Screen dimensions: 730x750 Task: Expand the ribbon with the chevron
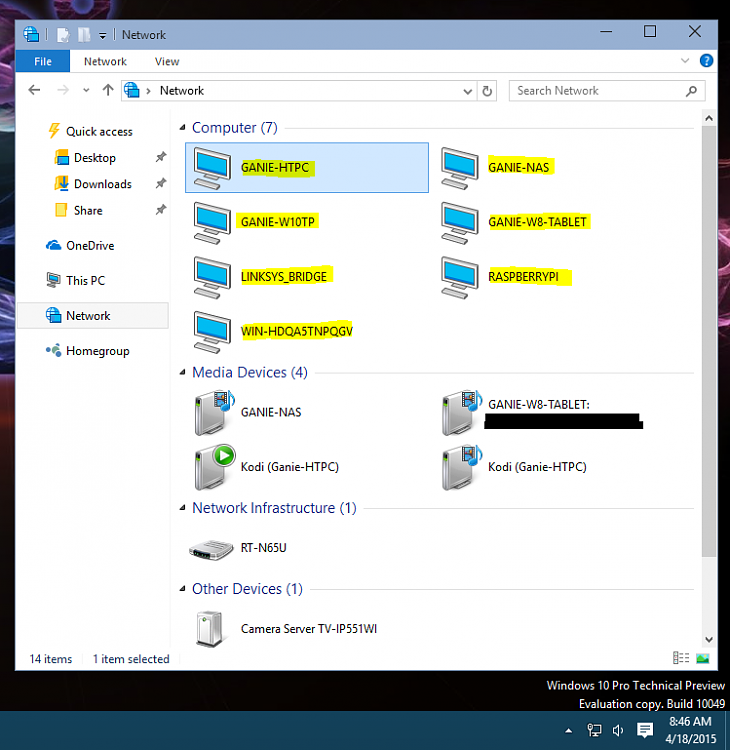pos(685,61)
